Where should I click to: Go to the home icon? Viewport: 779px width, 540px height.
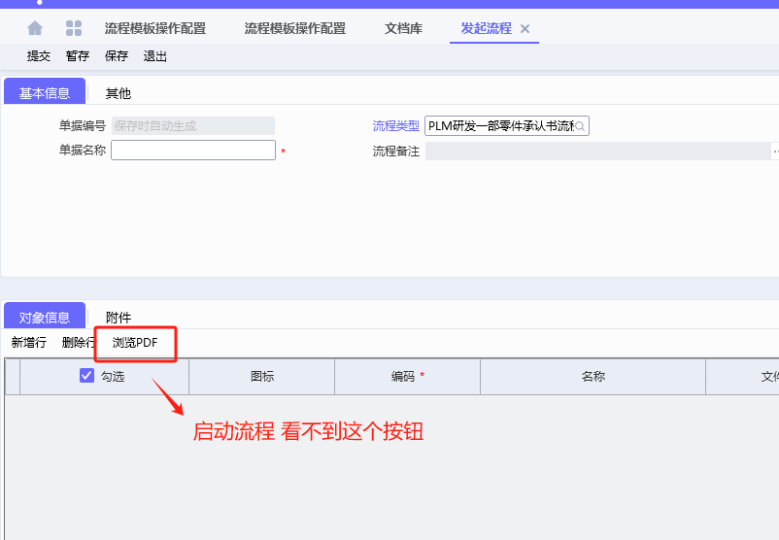[x=35, y=28]
